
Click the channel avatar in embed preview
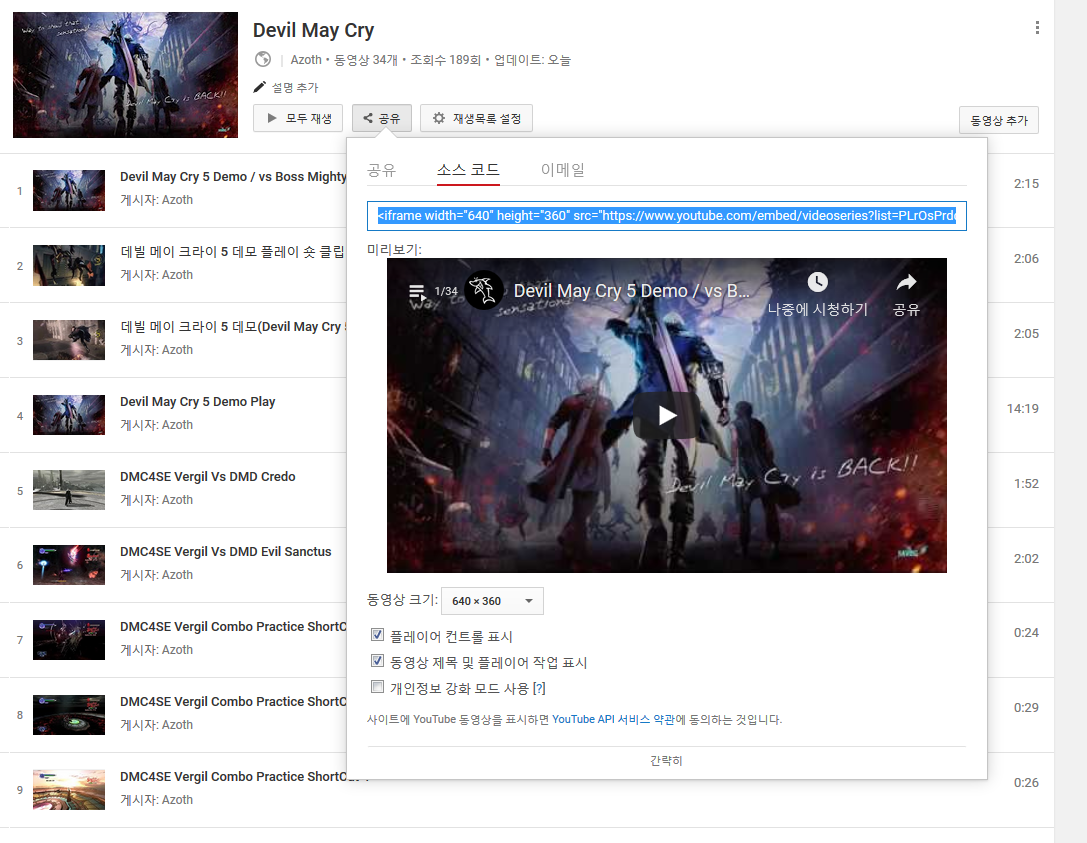tap(484, 291)
